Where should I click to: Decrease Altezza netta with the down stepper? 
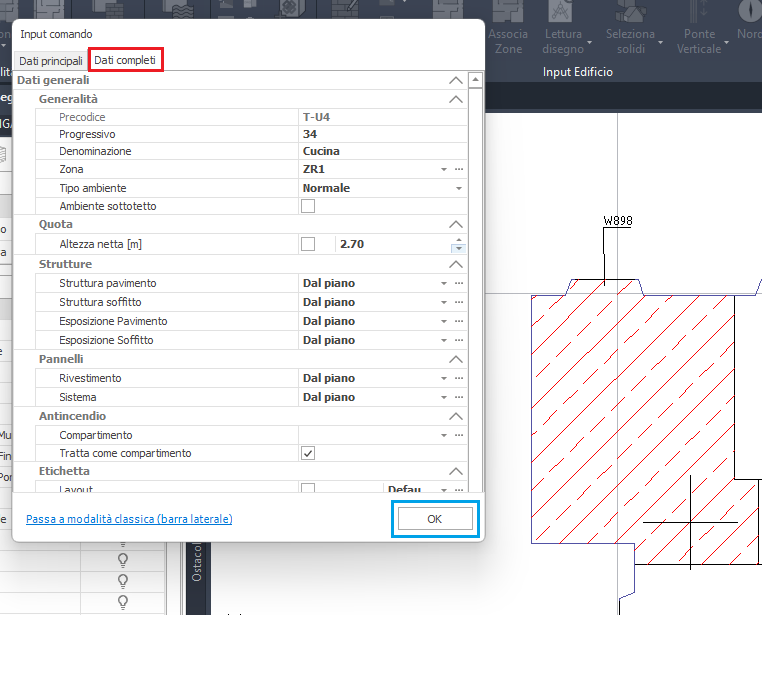click(x=458, y=249)
